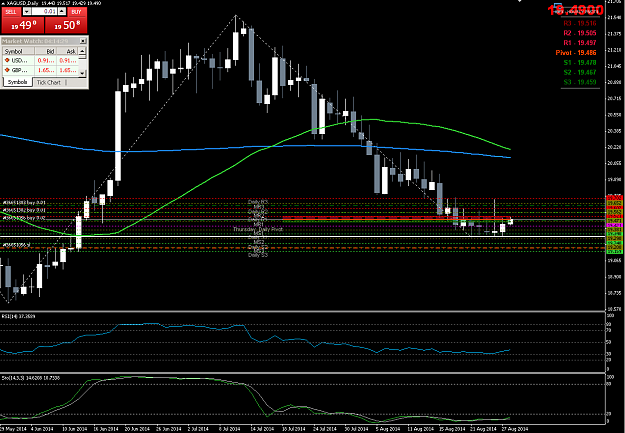
Task: Click the first buy 0.01 order label
Action: [24, 203]
